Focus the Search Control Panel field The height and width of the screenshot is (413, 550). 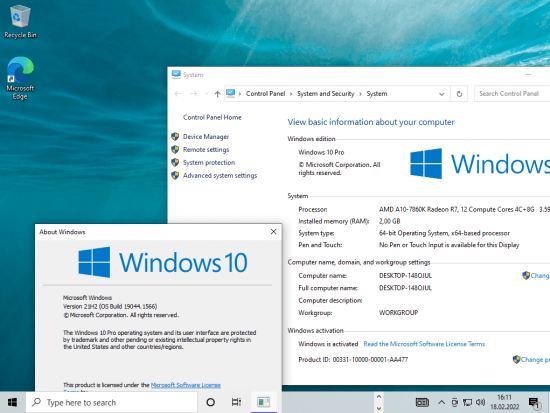click(x=512, y=94)
